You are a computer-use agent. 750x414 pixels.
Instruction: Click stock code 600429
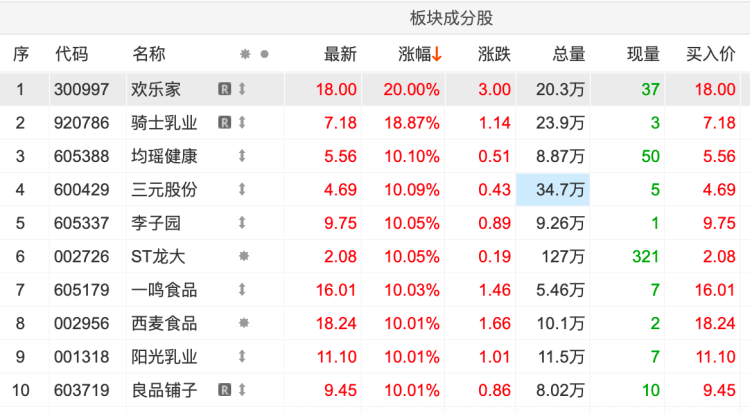(81, 190)
